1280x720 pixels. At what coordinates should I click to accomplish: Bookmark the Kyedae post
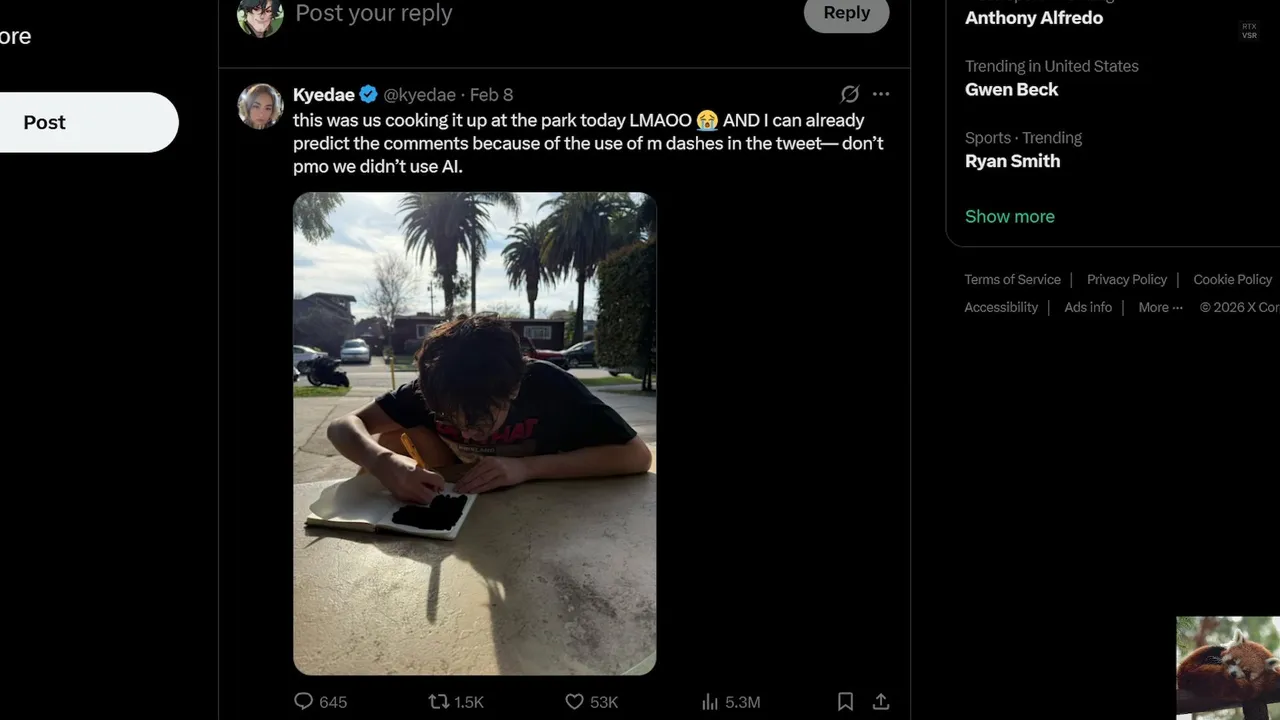(845, 701)
